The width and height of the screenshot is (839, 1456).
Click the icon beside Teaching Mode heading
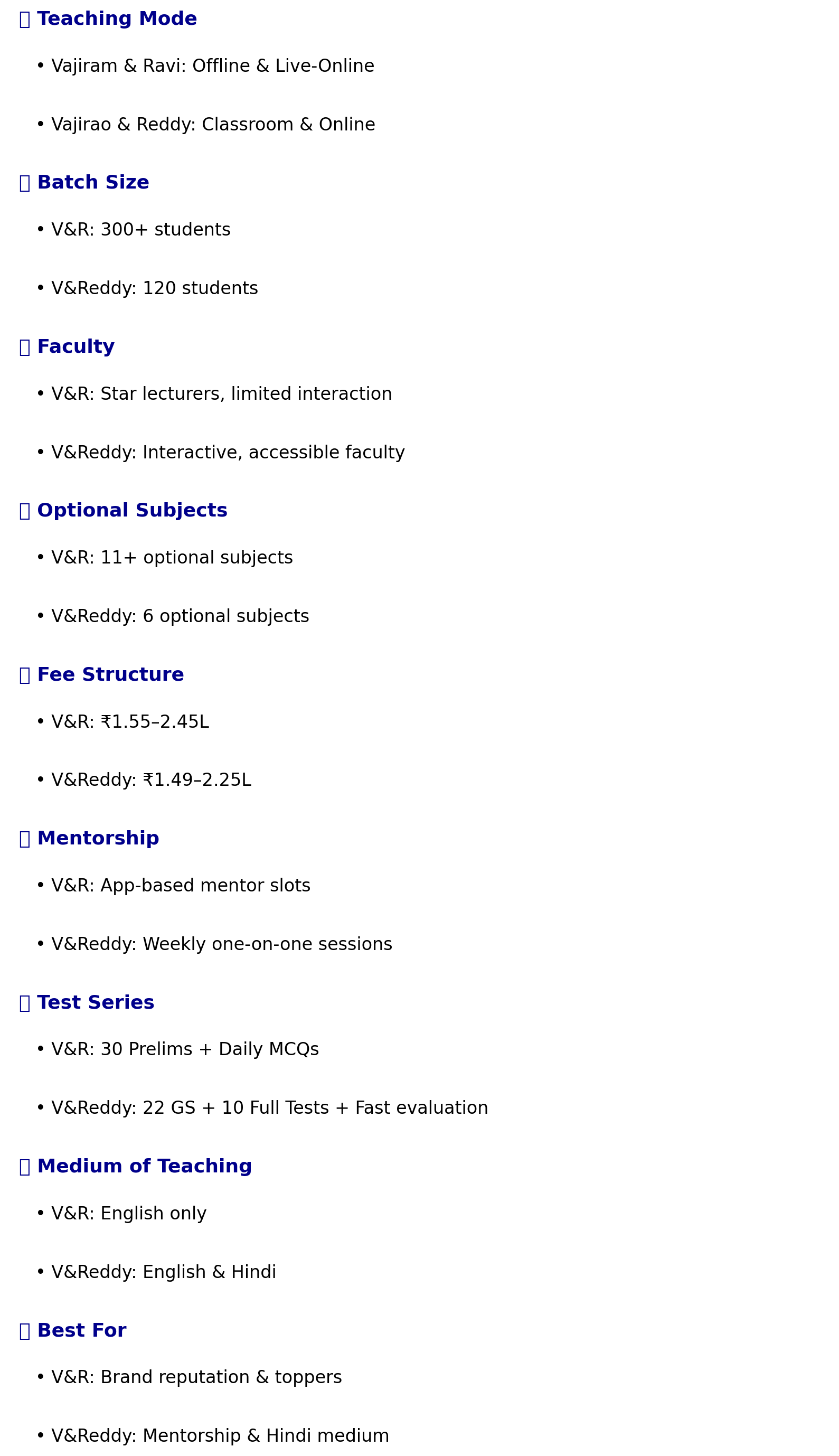pos(24,19)
